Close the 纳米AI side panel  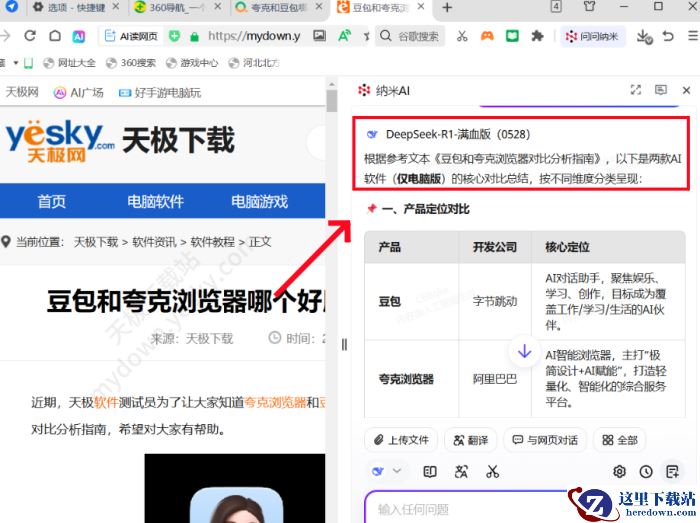[x=687, y=91]
